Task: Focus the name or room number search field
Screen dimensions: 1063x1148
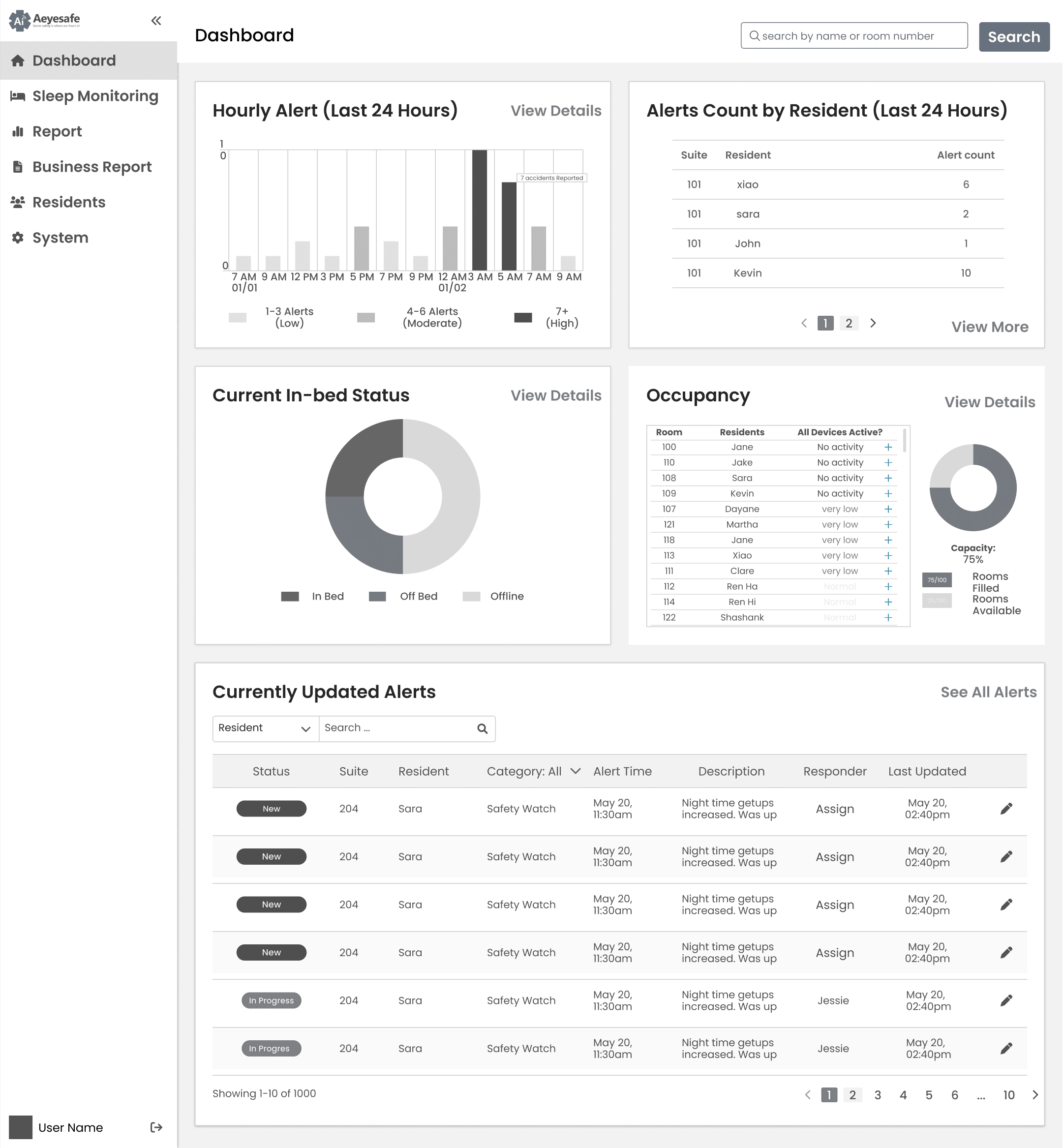Action: (x=853, y=35)
